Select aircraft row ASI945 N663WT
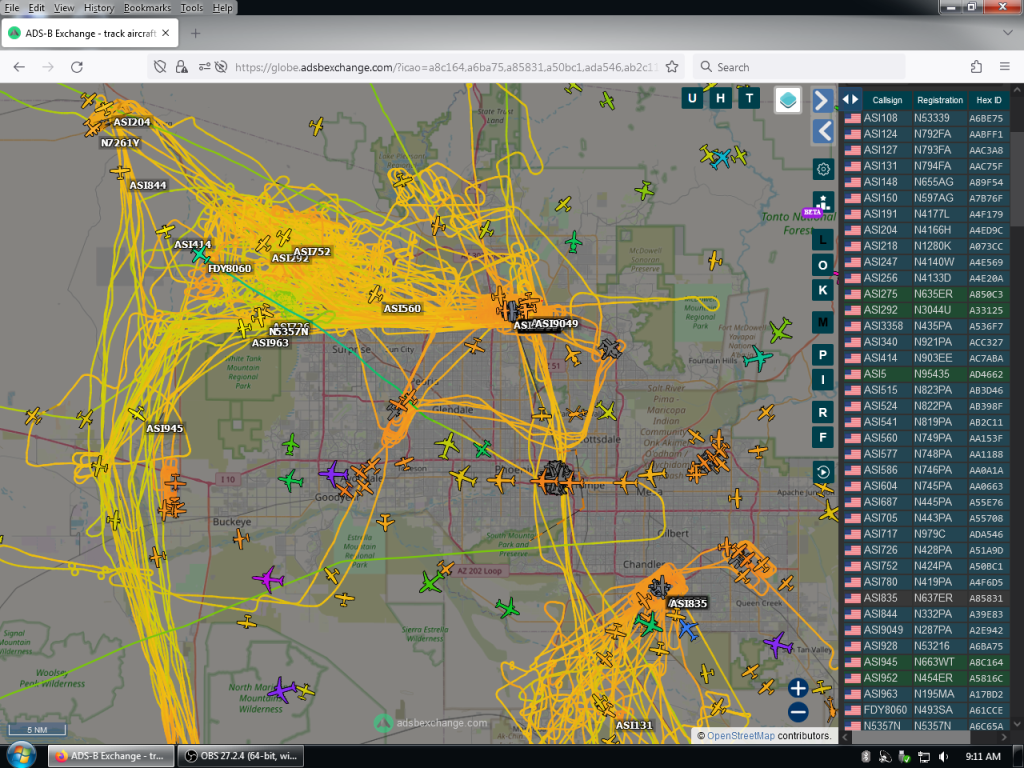Viewport: 1024px width, 768px height. pyautogui.click(x=926, y=662)
